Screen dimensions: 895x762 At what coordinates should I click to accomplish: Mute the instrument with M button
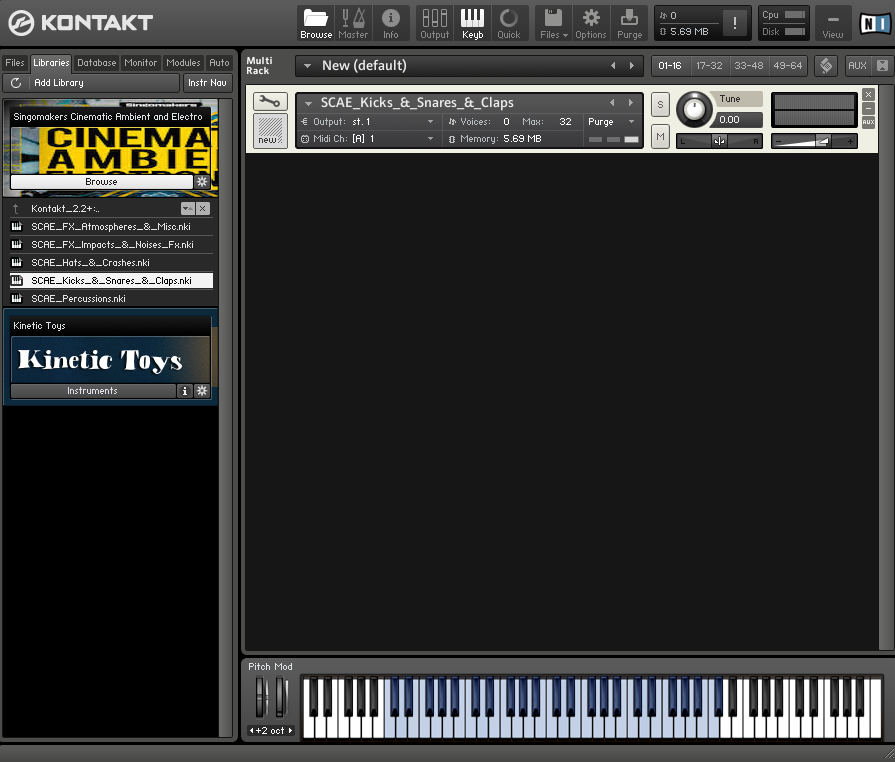point(660,137)
